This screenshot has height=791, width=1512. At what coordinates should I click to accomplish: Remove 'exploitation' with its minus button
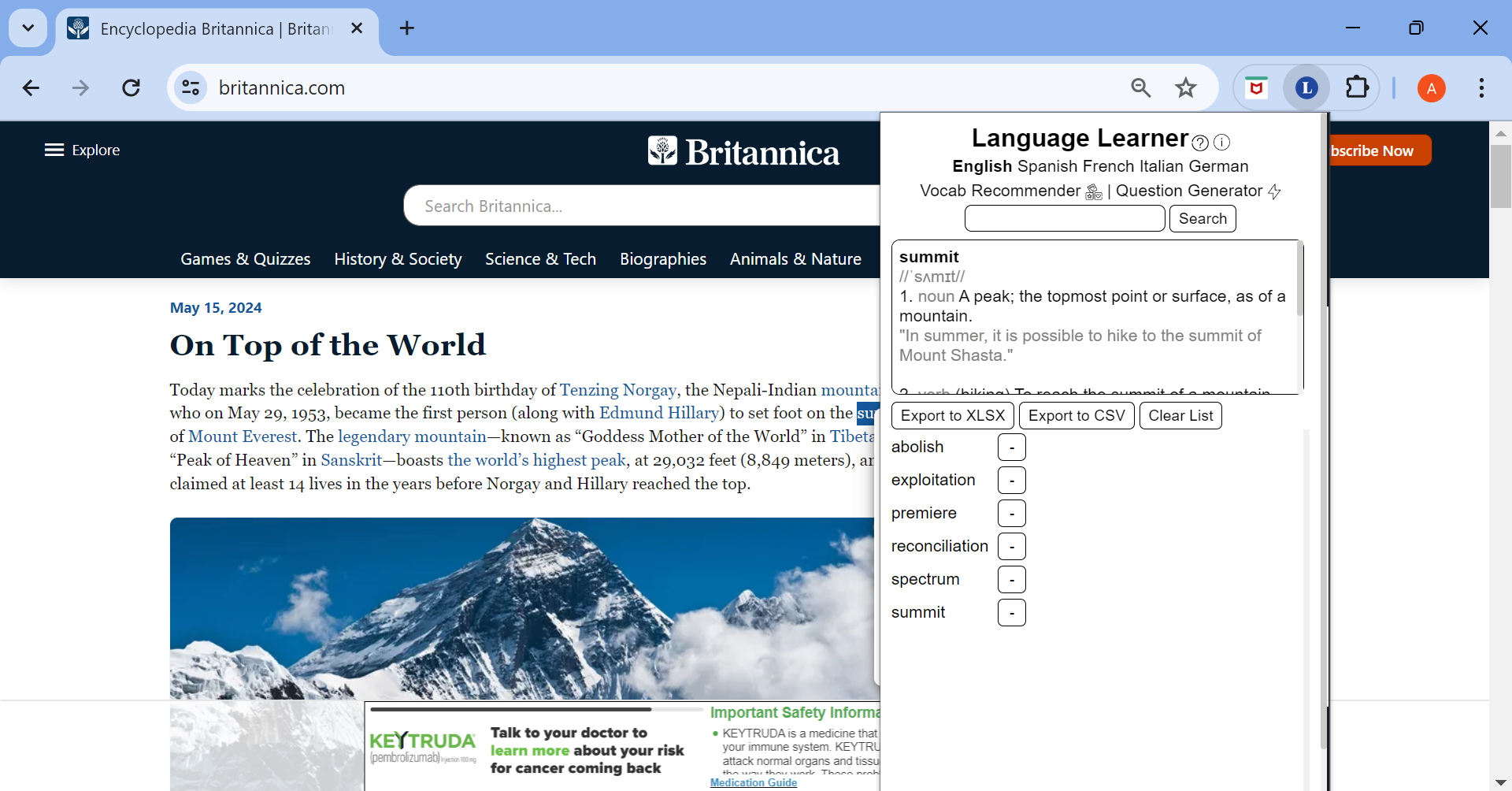click(1012, 481)
